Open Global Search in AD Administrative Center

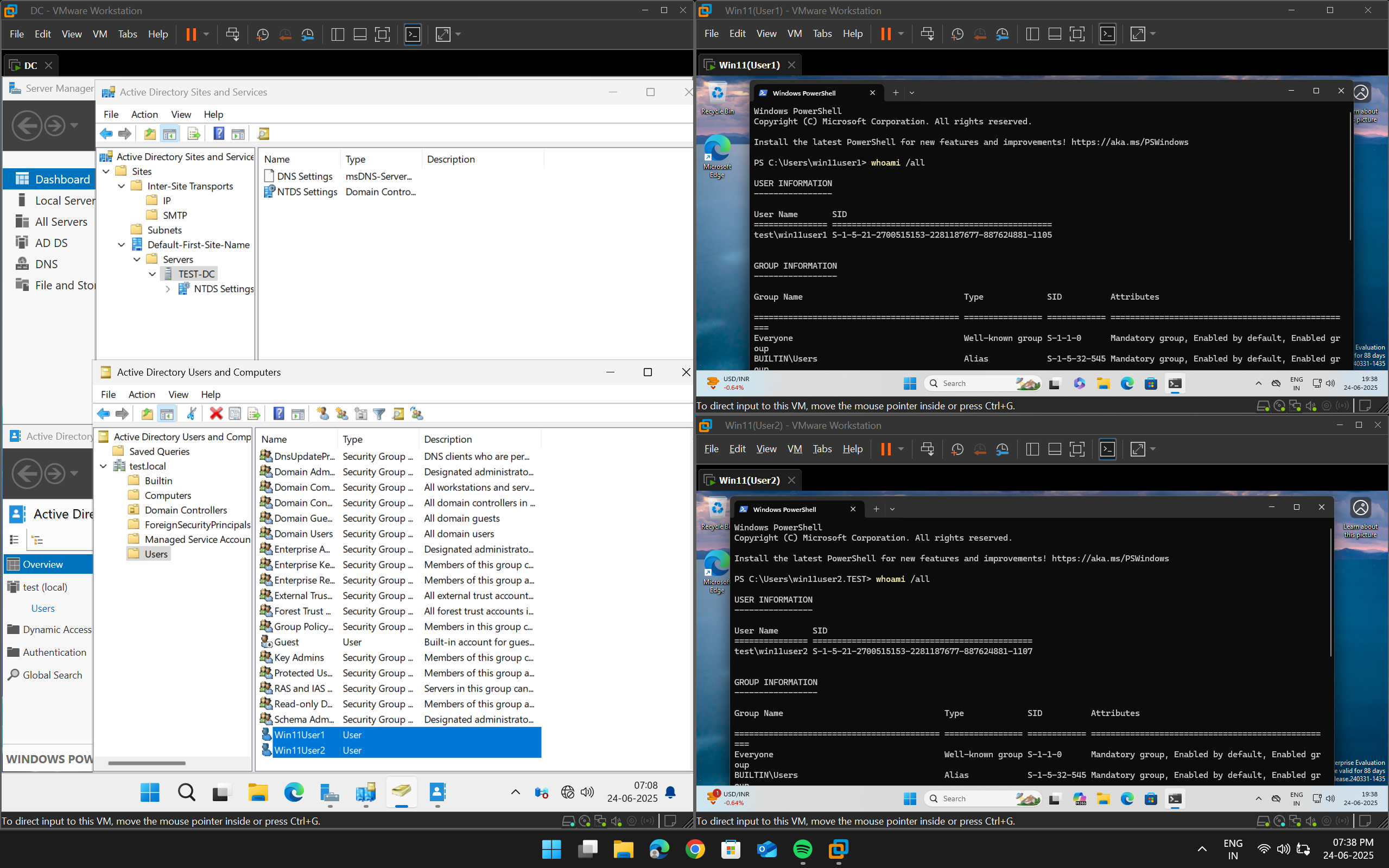click(x=52, y=675)
